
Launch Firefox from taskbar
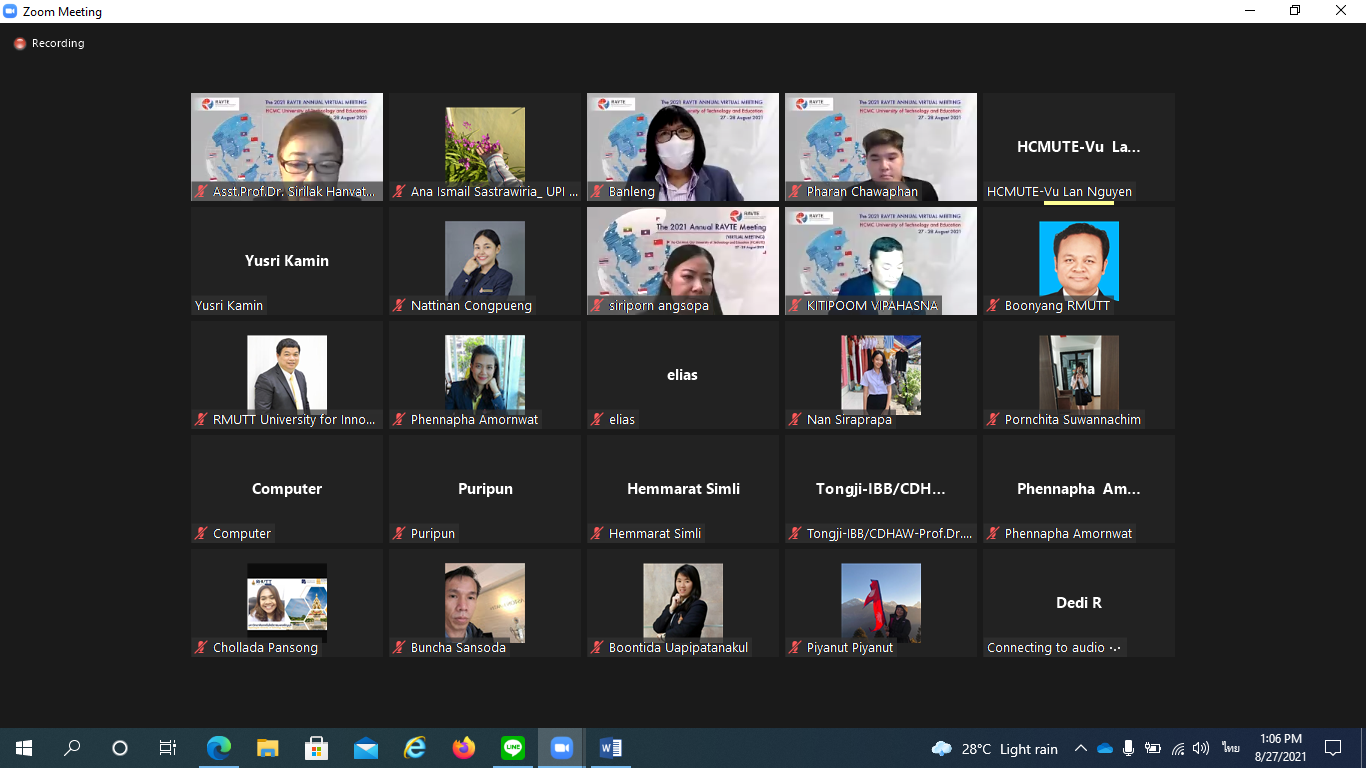tap(463, 748)
